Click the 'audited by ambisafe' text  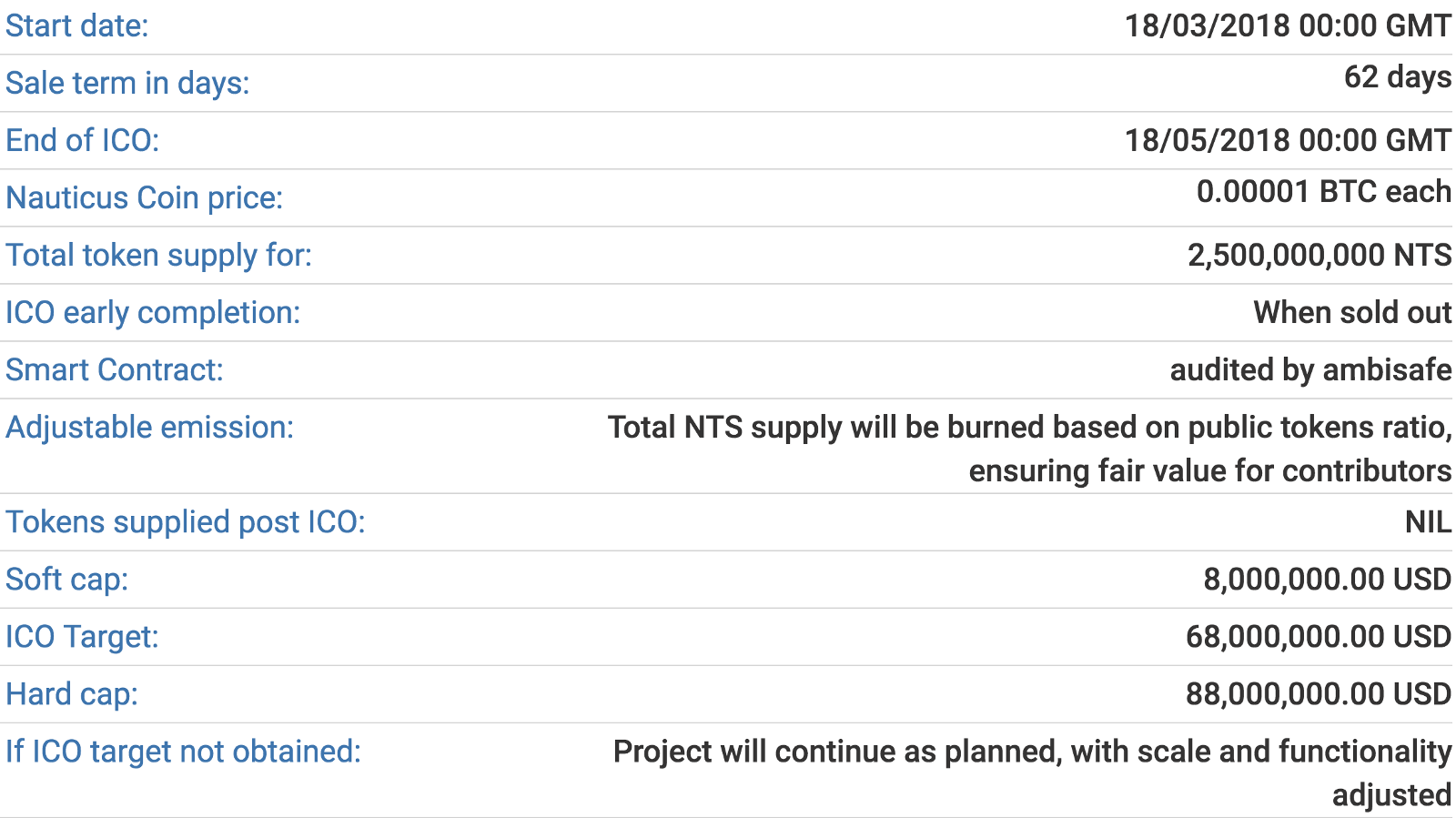1310,369
